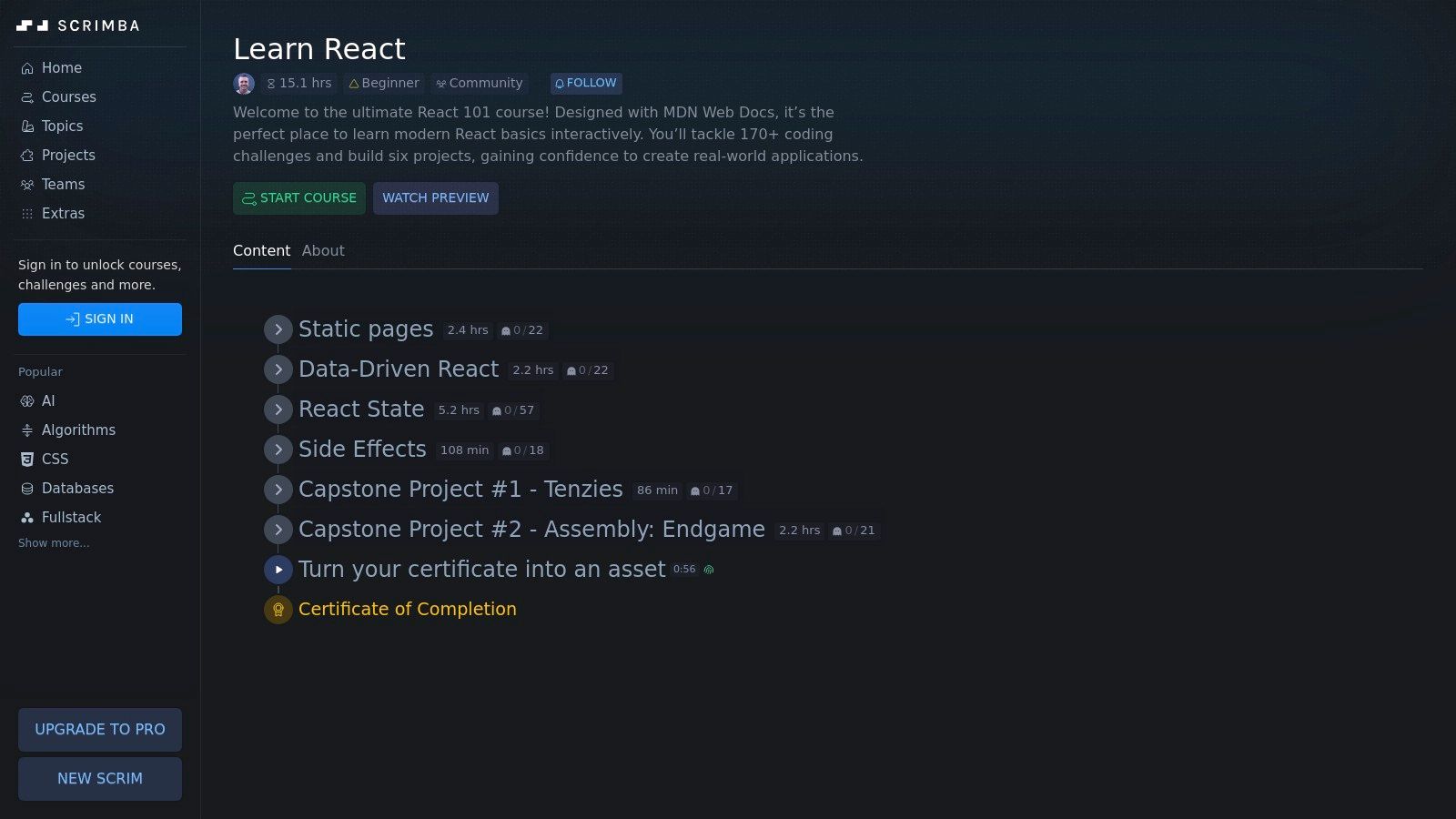Click the Beginner level badge
Screen dimensions: 1456x819
[384, 84]
